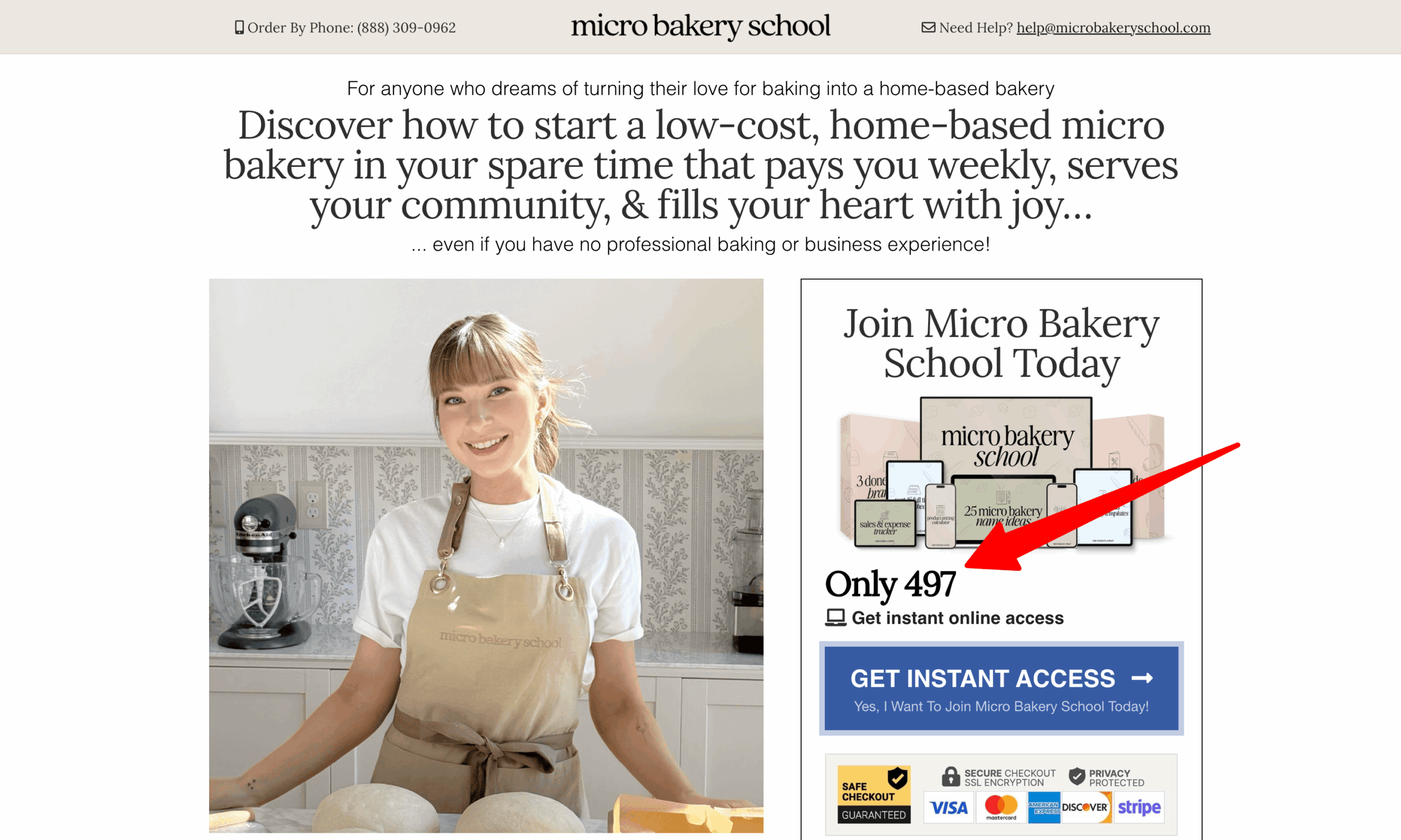Click the Mastercard logo
Viewport: 1401px width, 840px height.
[x=1000, y=808]
